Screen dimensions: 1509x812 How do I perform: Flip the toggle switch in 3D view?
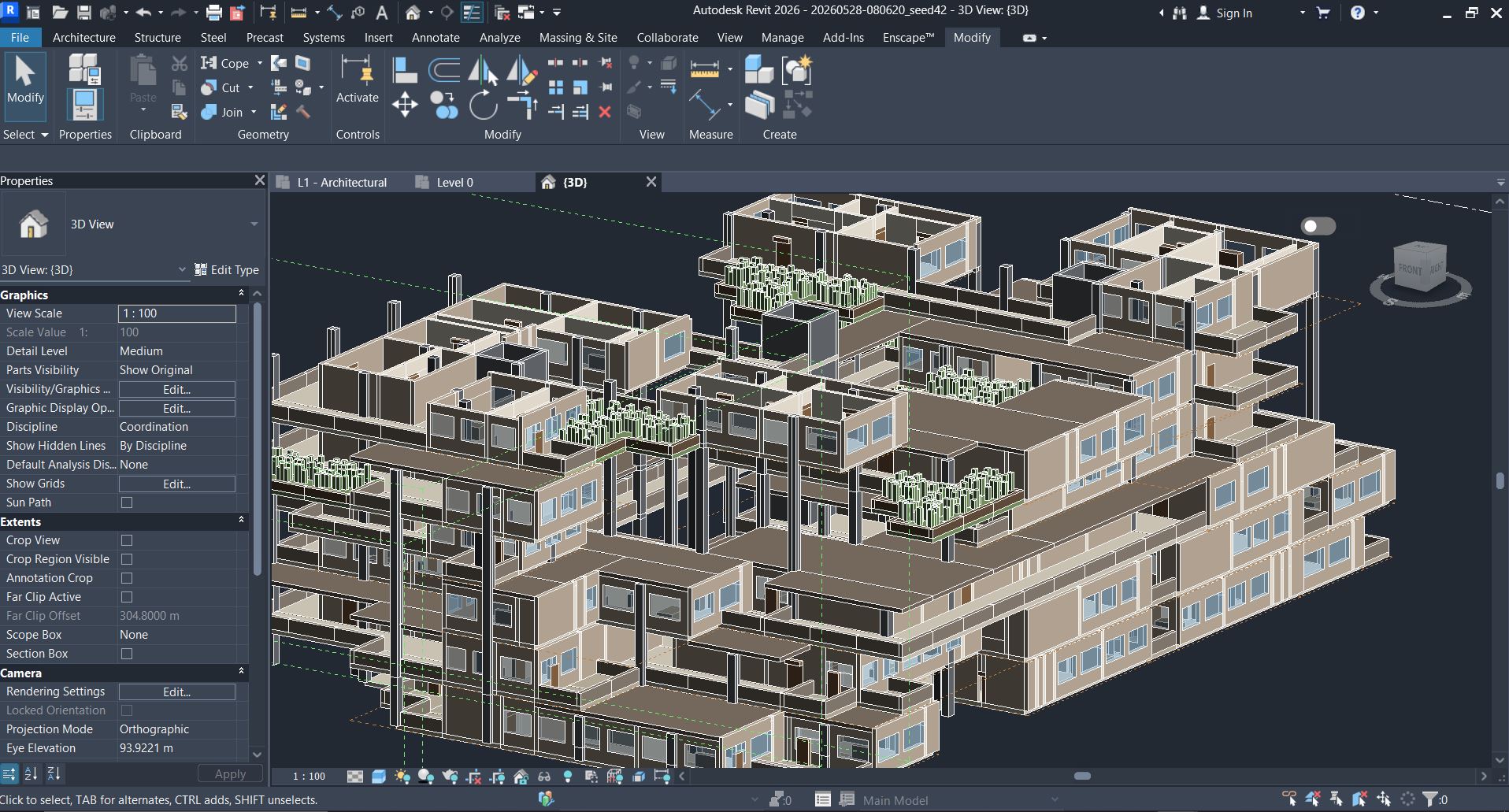(x=1318, y=227)
